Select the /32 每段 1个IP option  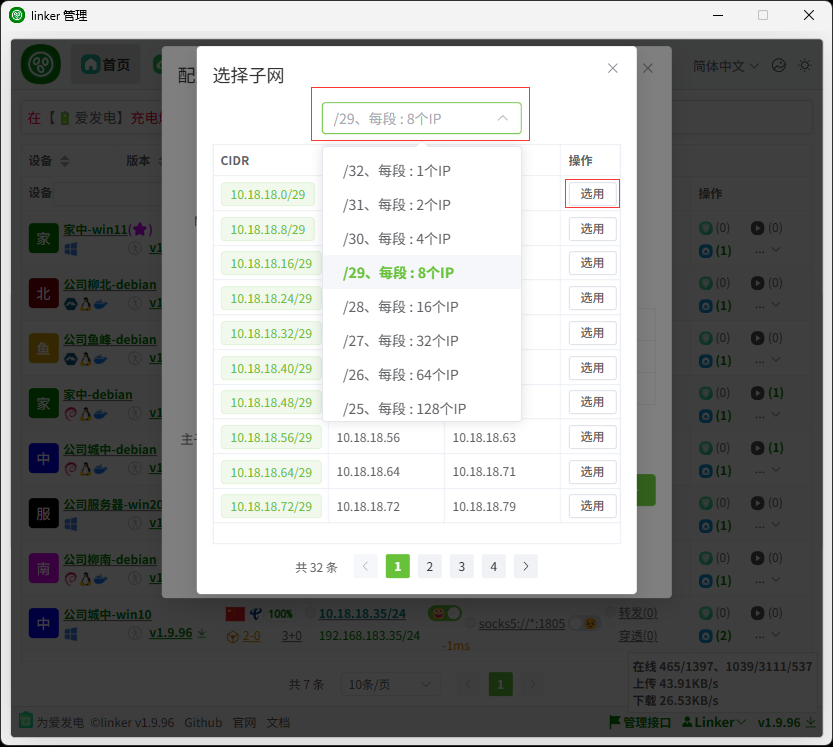397,171
